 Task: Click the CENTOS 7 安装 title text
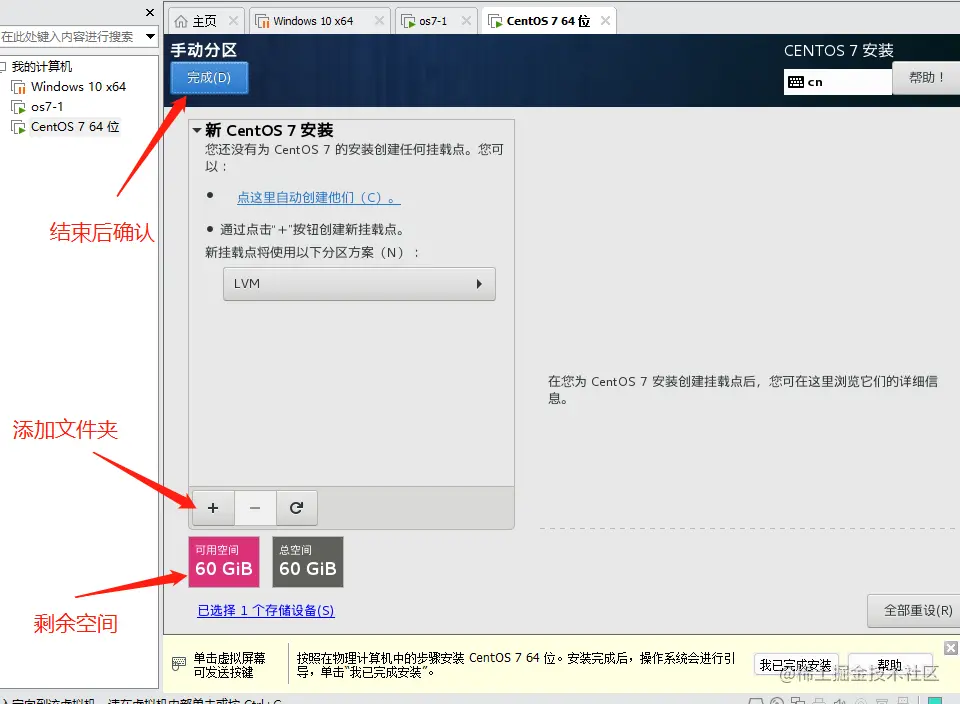(839, 50)
